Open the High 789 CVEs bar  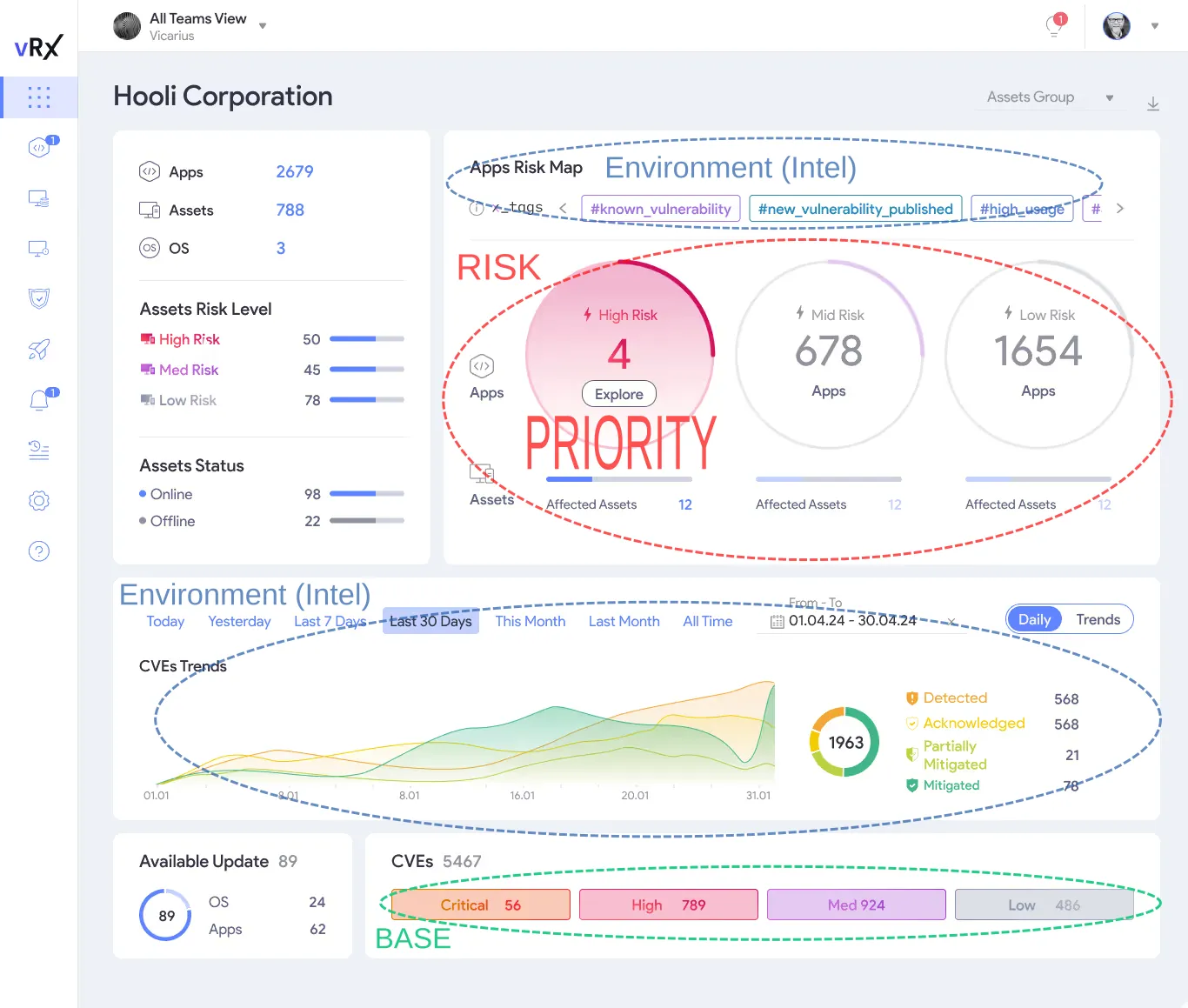(669, 905)
